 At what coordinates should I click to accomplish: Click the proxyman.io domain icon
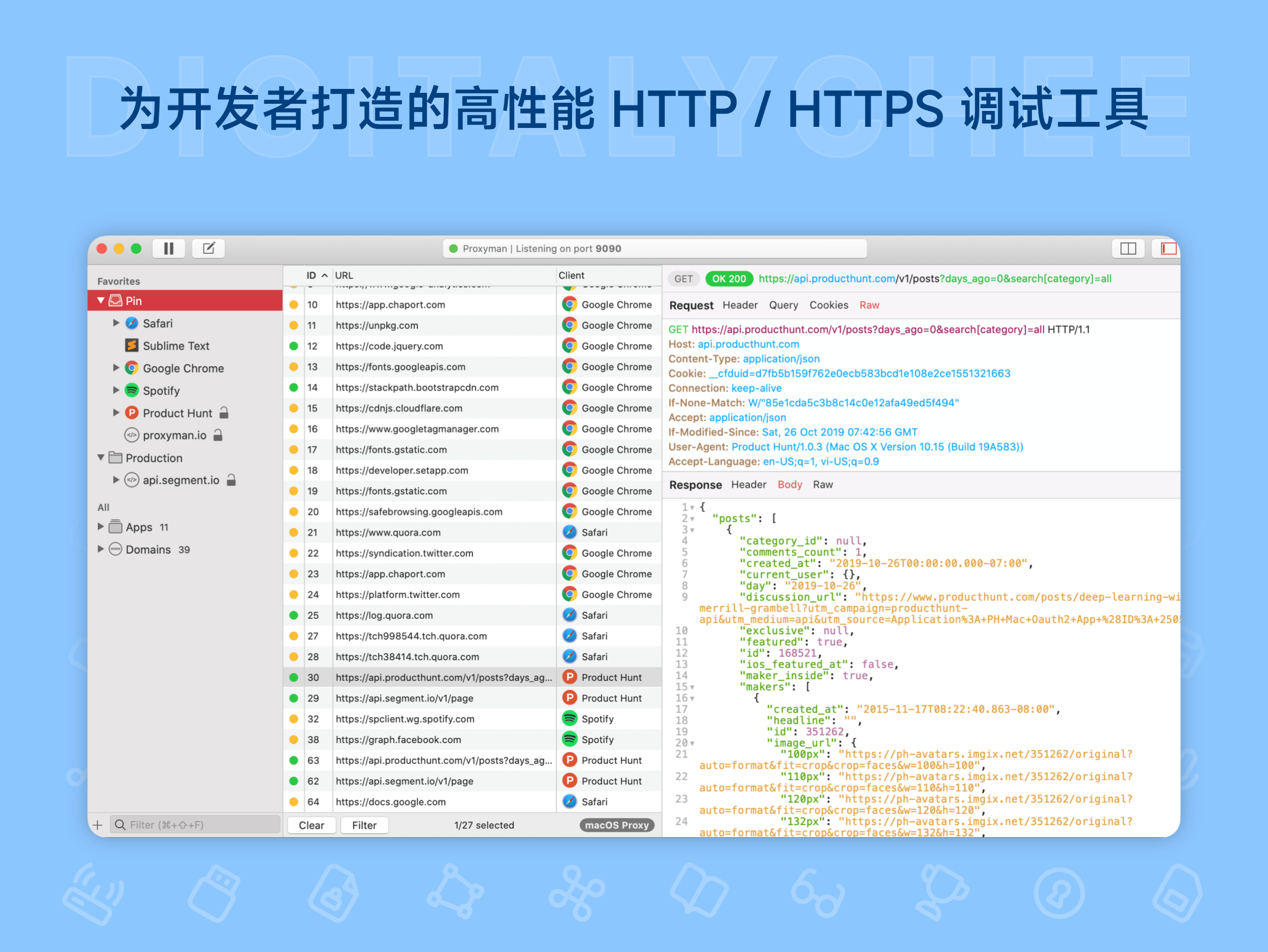132,435
